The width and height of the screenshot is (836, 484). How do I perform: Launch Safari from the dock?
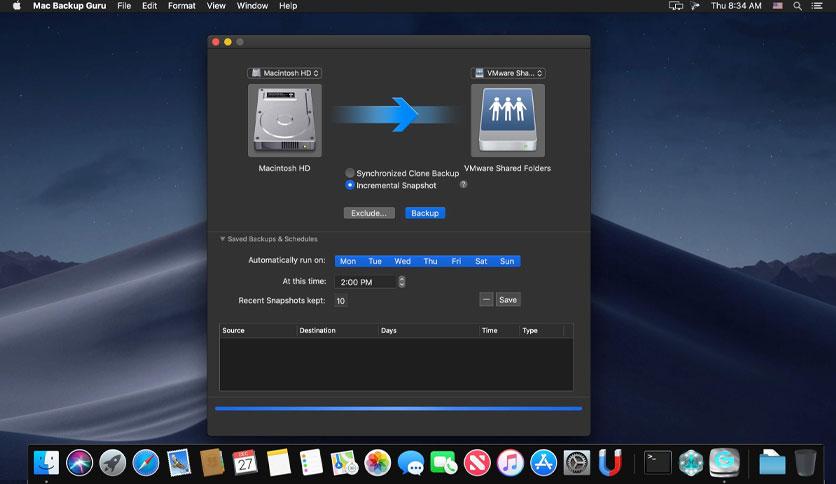pyautogui.click(x=145, y=462)
